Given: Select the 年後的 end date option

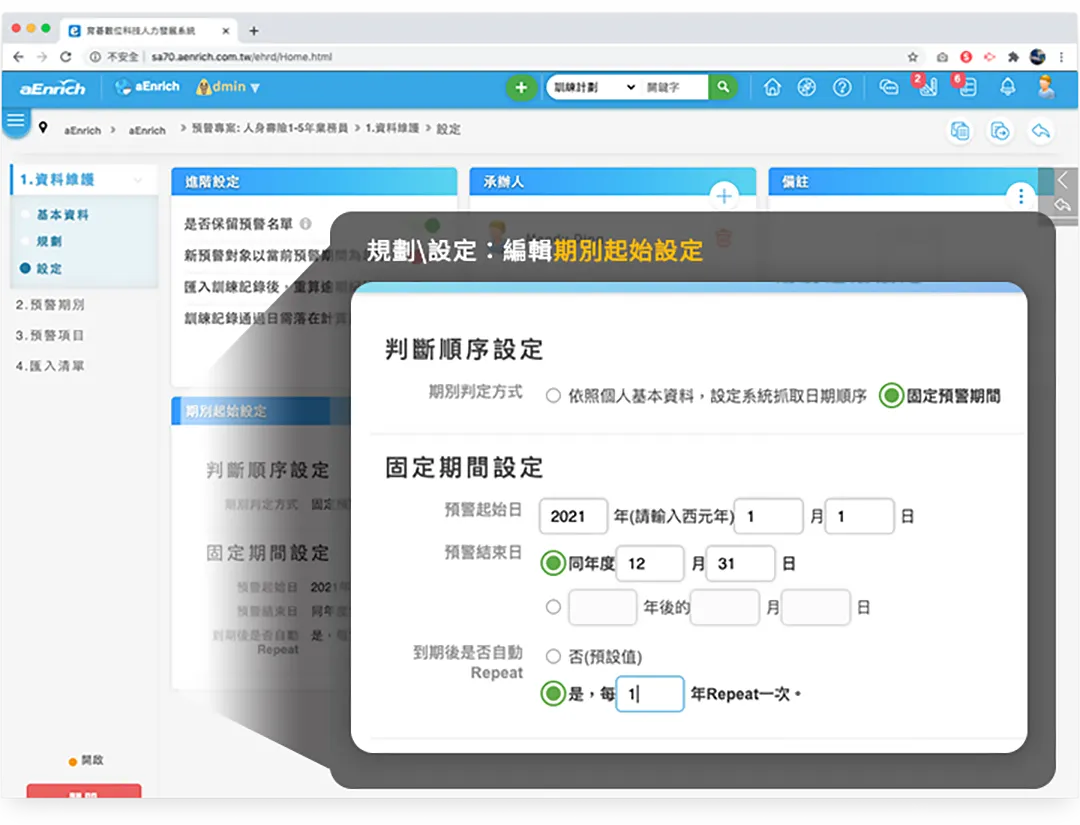Looking at the screenshot, I should pos(553,607).
